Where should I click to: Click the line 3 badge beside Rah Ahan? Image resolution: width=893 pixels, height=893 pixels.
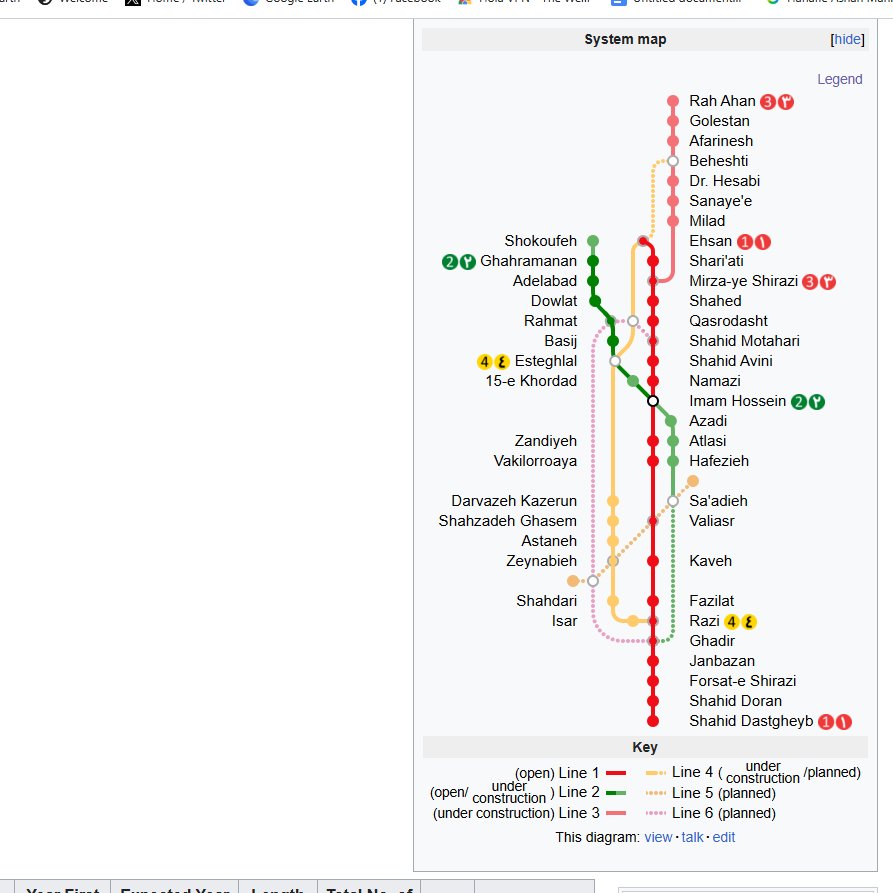(x=768, y=102)
